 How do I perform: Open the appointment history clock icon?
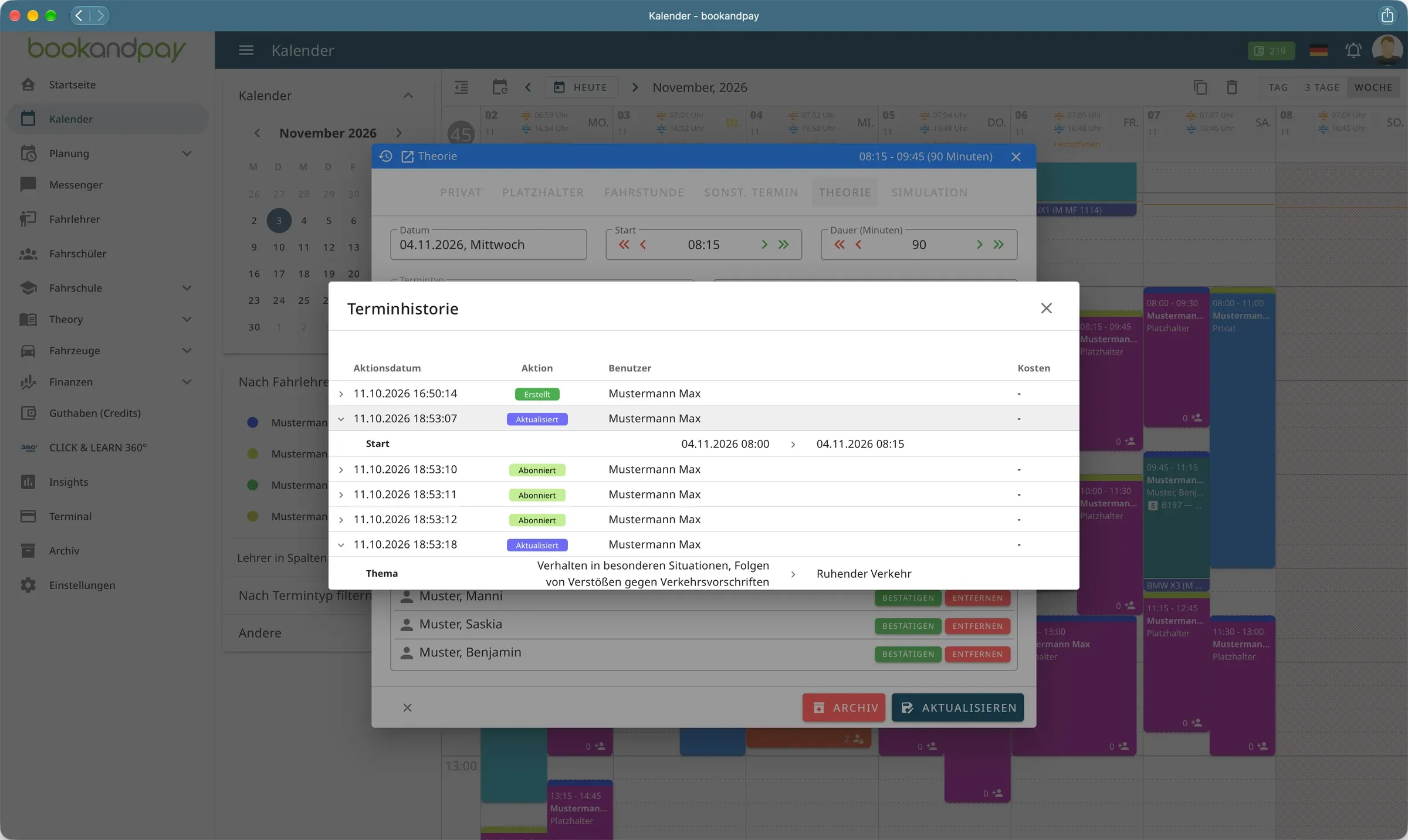coord(385,157)
